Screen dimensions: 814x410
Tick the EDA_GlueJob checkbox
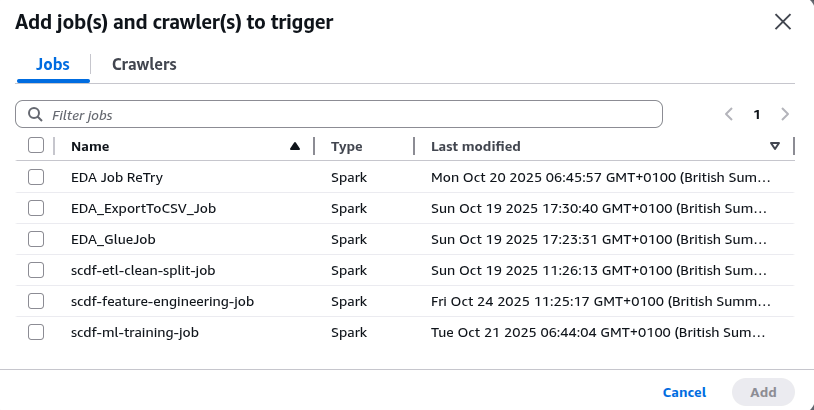pyautogui.click(x=36, y=239)
